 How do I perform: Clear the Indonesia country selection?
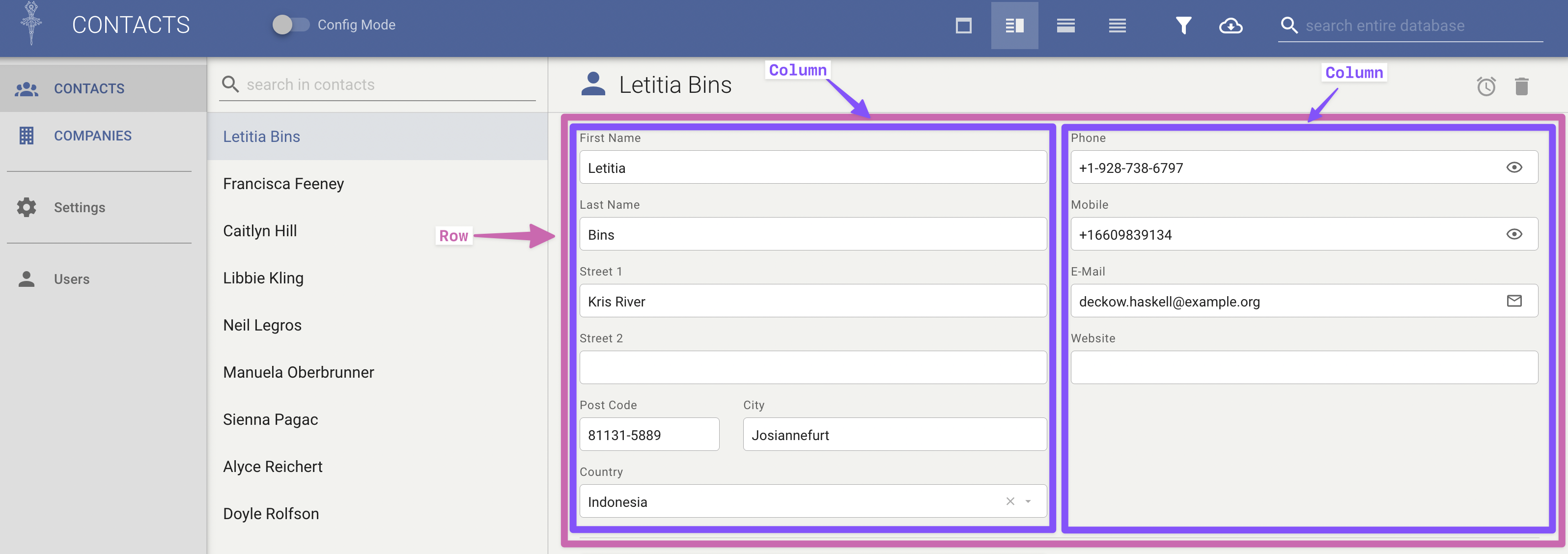point(1010,501)
